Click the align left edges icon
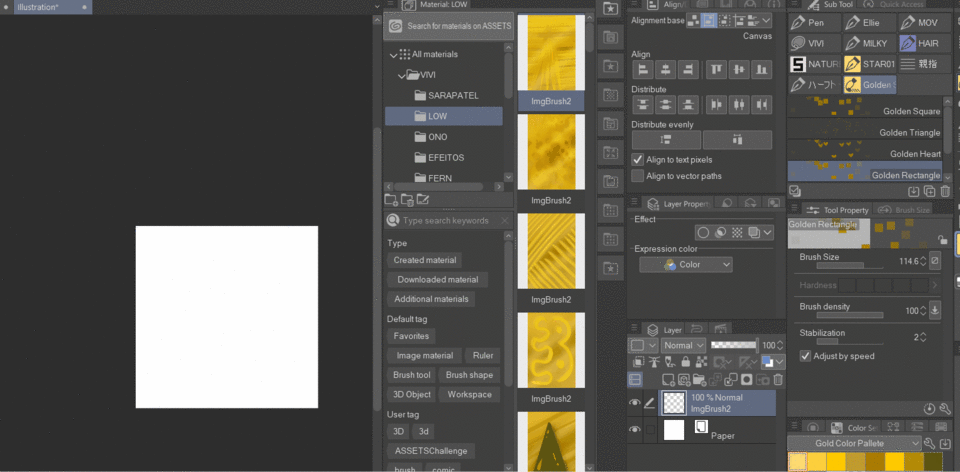This screenshot has width=960, height=472. click(642, 70)
